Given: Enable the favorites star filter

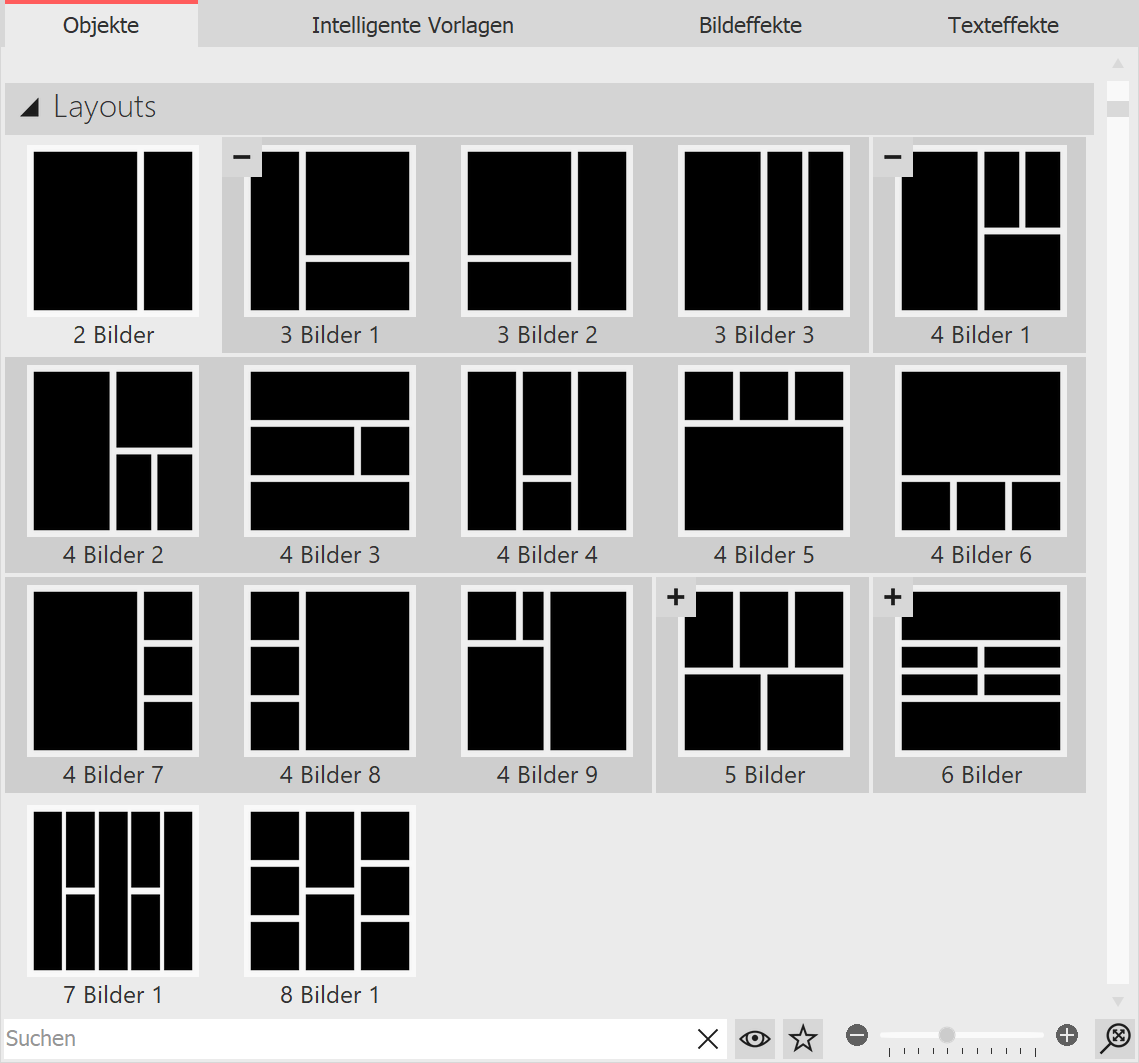Looking at the screenshot, I should [802, 1038].
